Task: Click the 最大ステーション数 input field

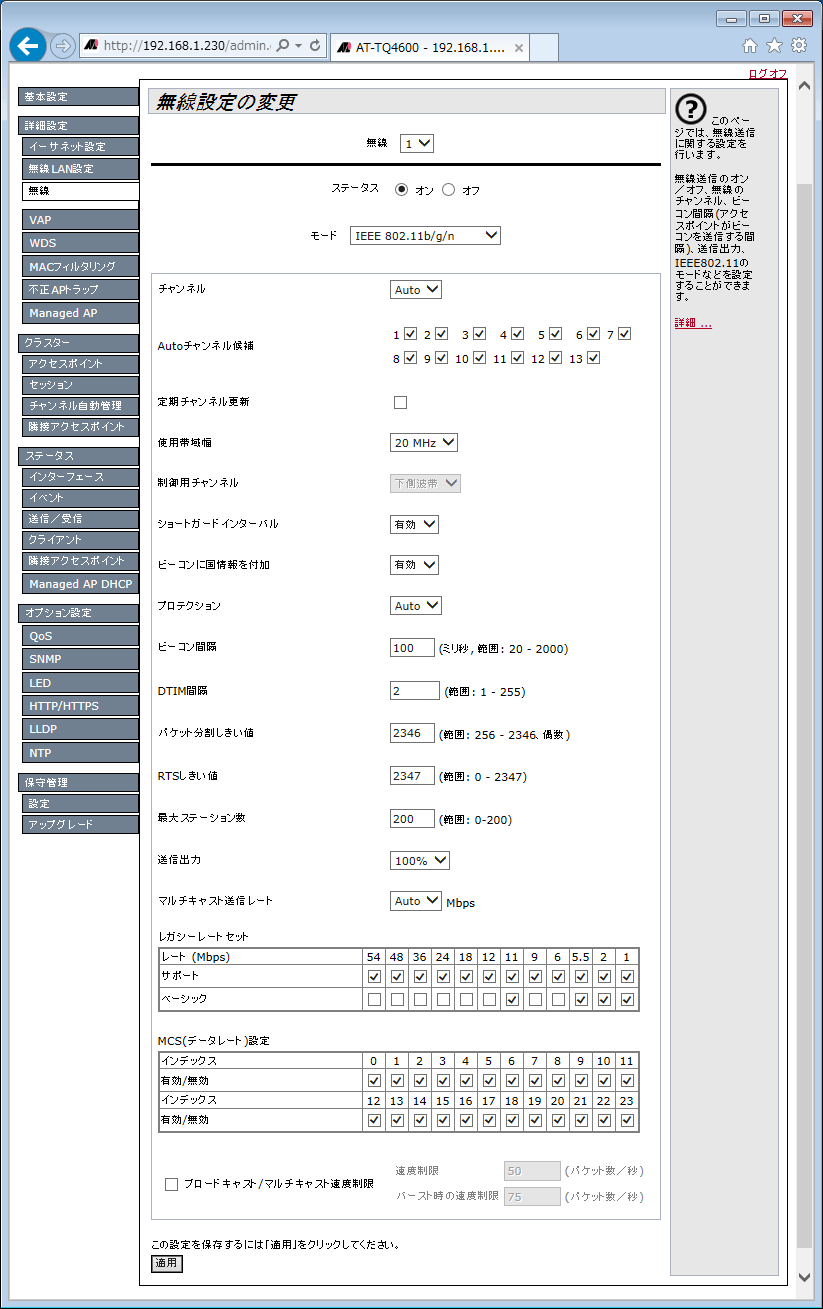Action: pos(412,819)
